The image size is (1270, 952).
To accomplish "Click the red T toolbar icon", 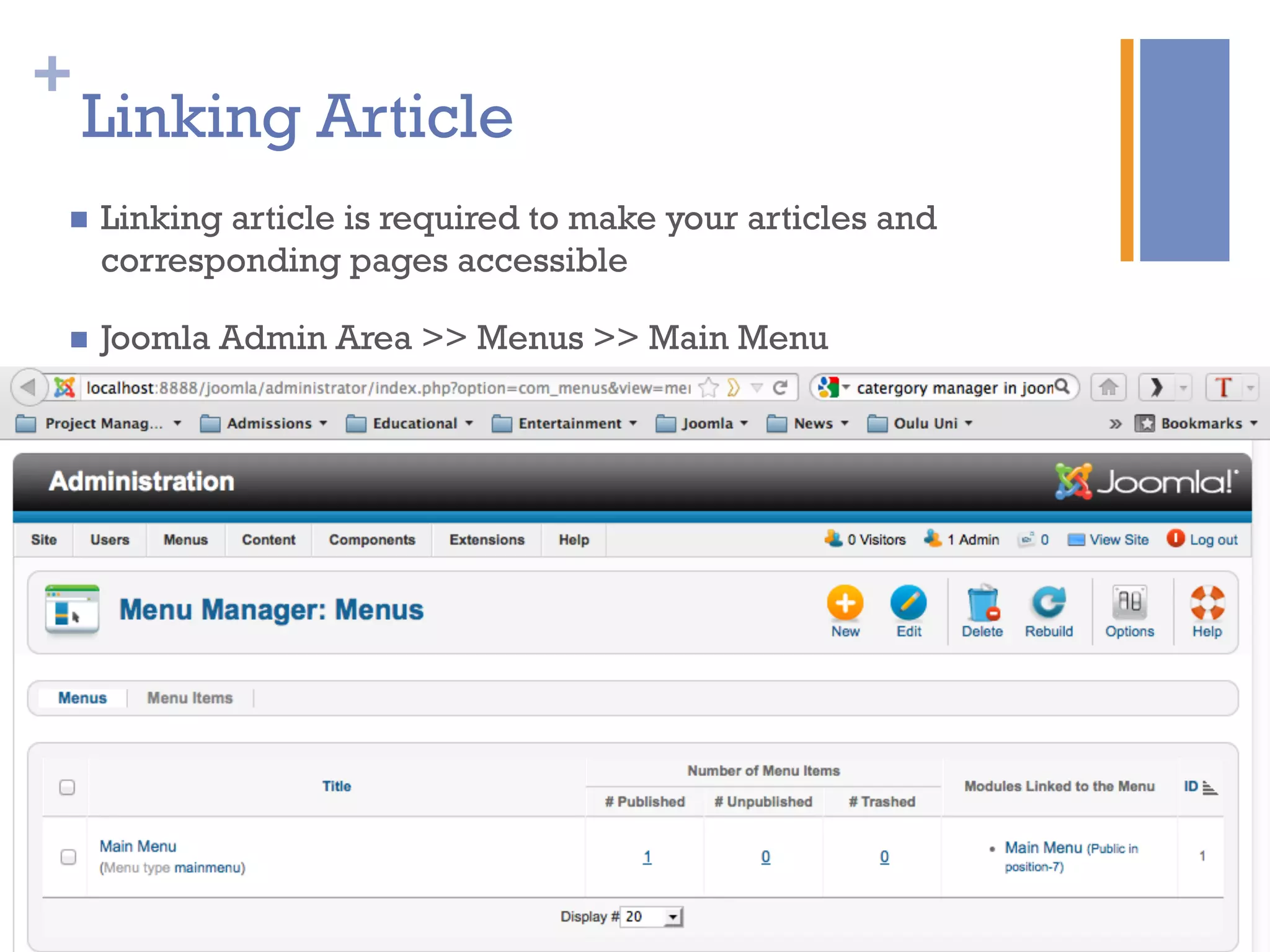I will tap(1223, 388).
